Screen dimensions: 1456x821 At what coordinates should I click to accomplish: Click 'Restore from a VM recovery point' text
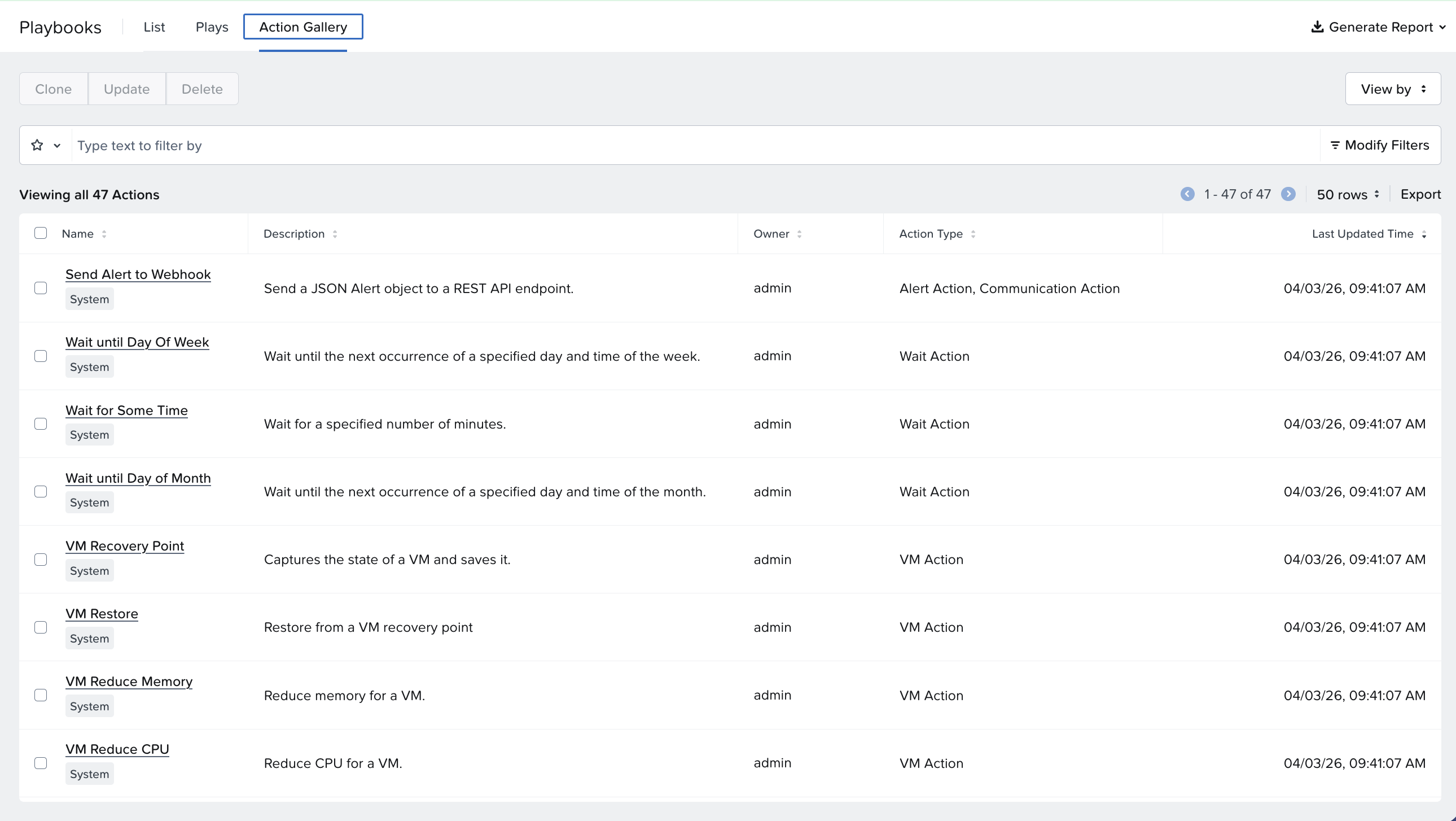(x=369, y=628)
